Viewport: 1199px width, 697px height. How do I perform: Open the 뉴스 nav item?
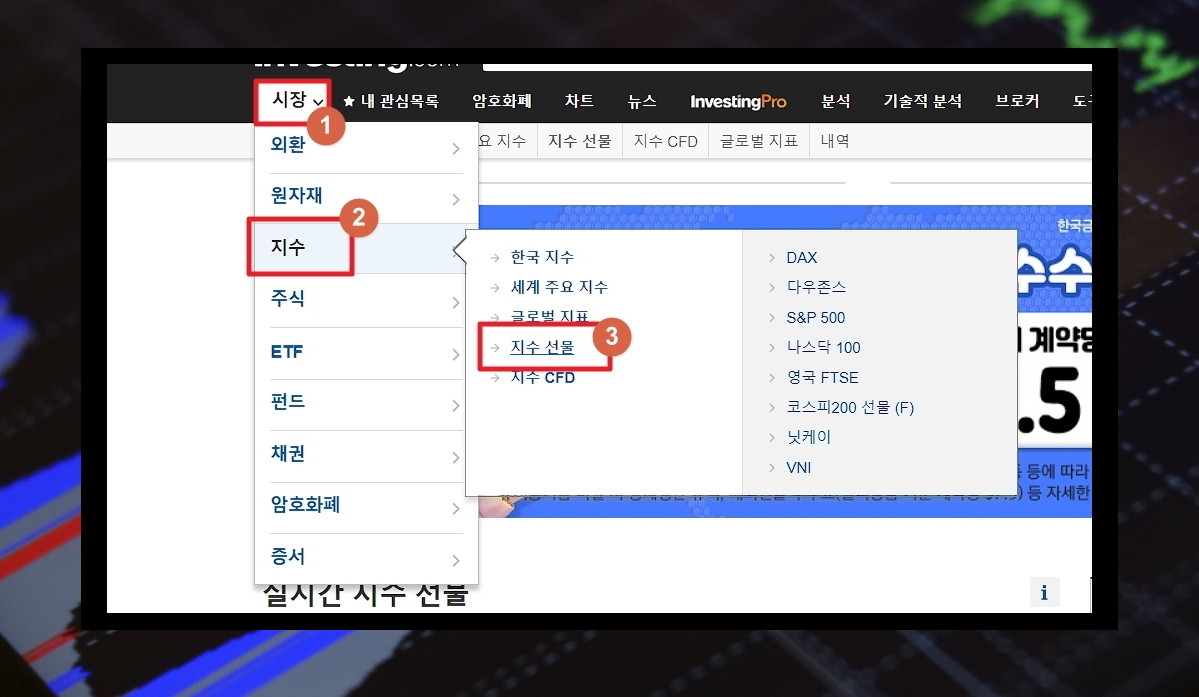point(642,101)
